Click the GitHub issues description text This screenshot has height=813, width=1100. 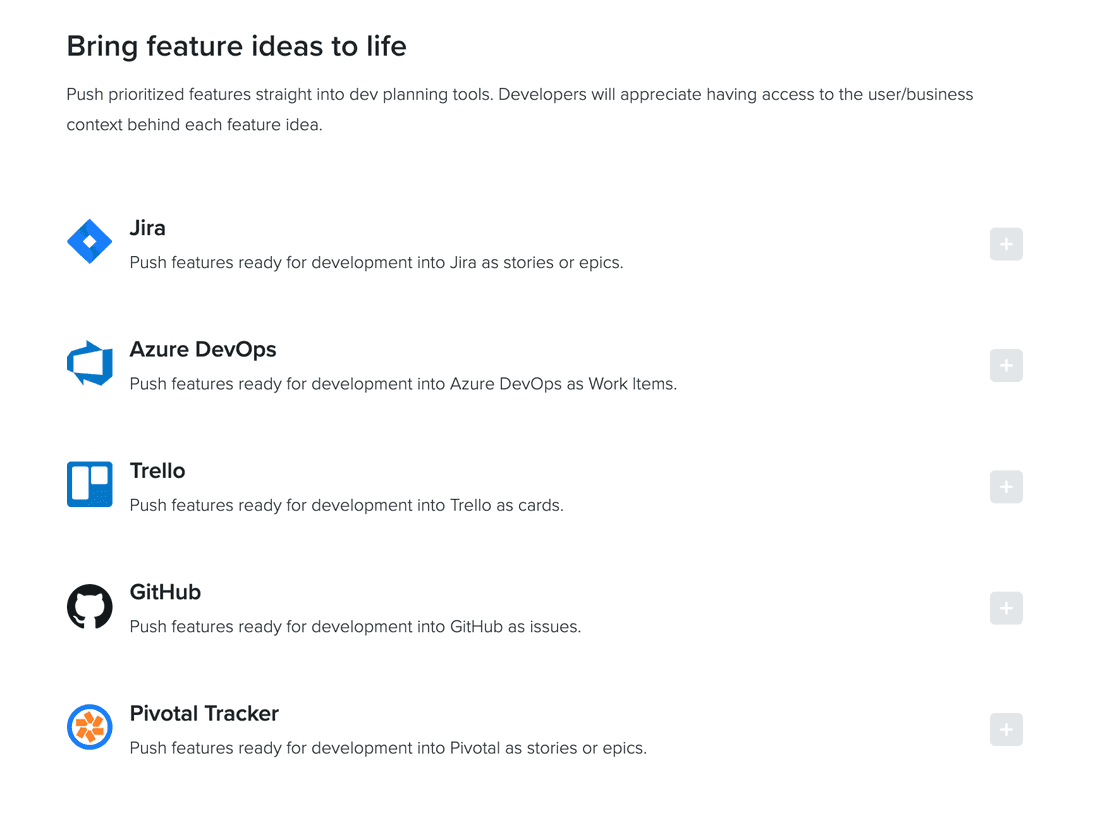point(355,627)
